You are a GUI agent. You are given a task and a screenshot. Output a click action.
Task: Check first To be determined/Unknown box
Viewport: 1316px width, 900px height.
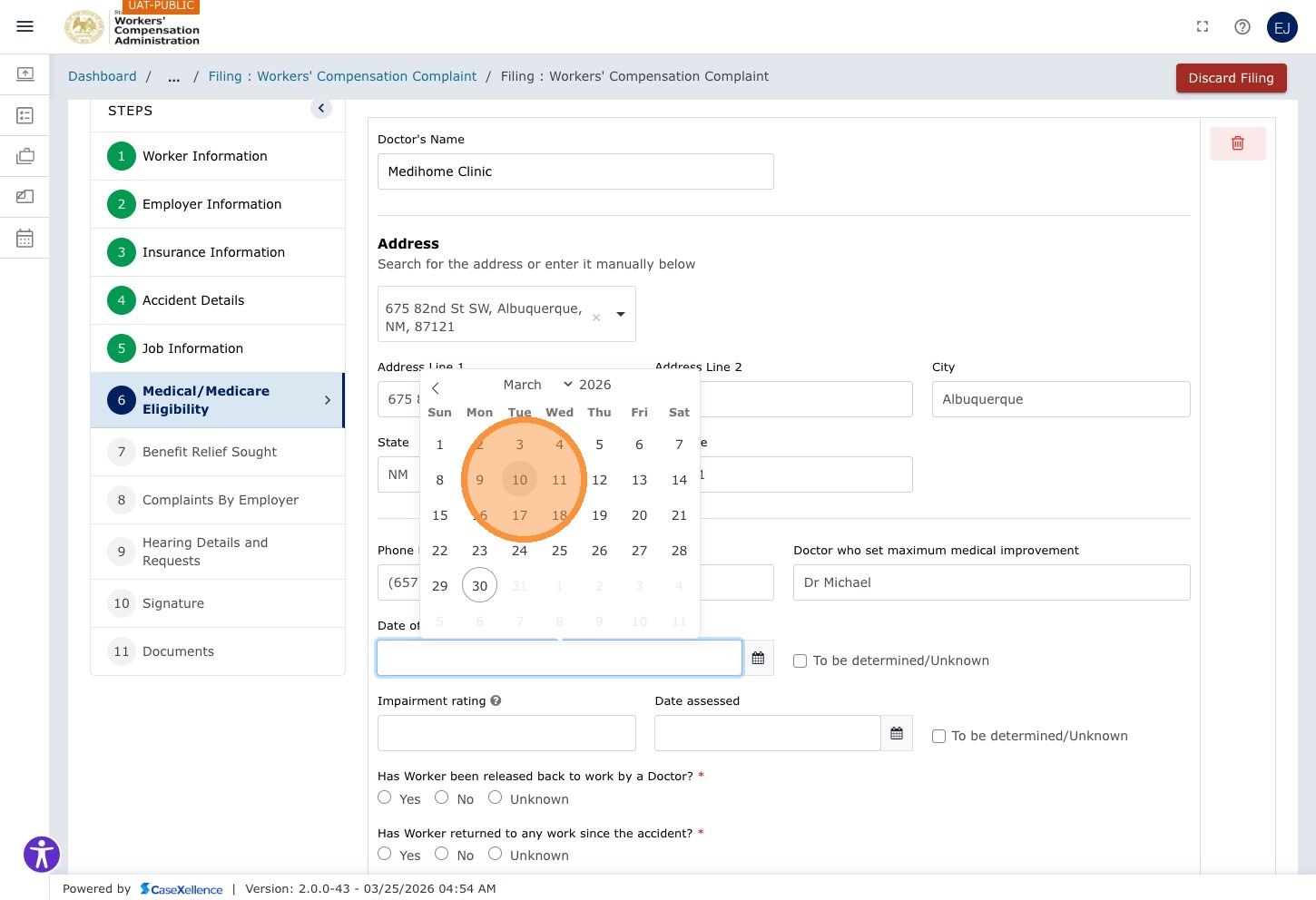[800, 660]
